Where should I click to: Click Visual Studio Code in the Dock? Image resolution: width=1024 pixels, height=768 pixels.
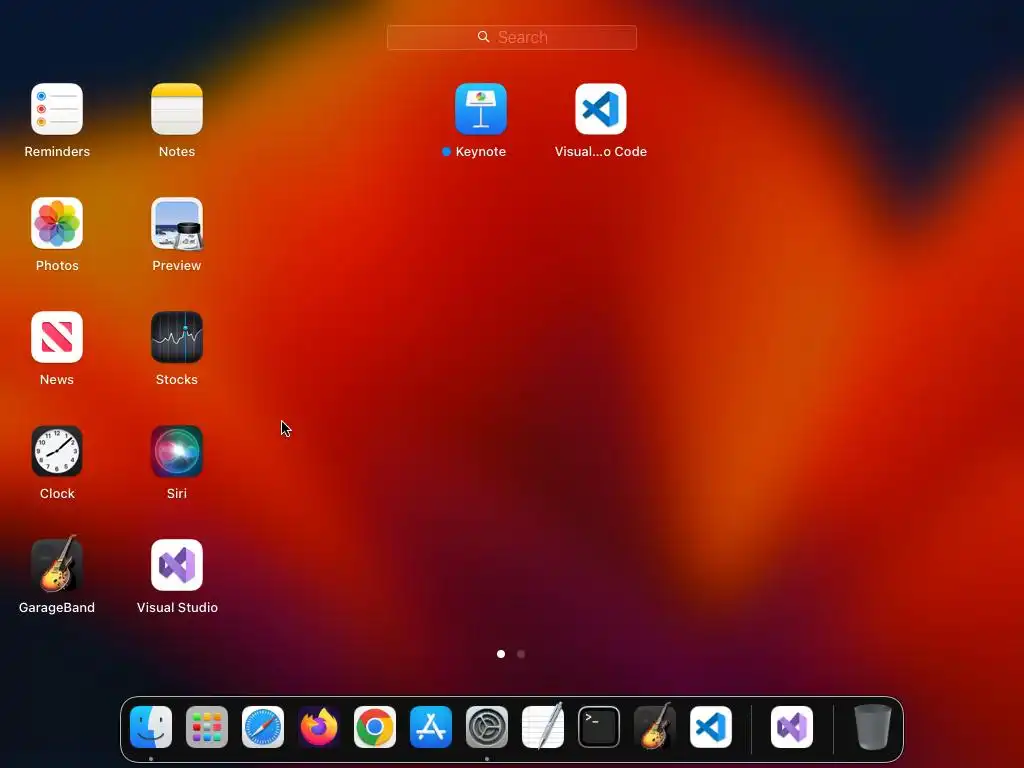coord(711,727)
